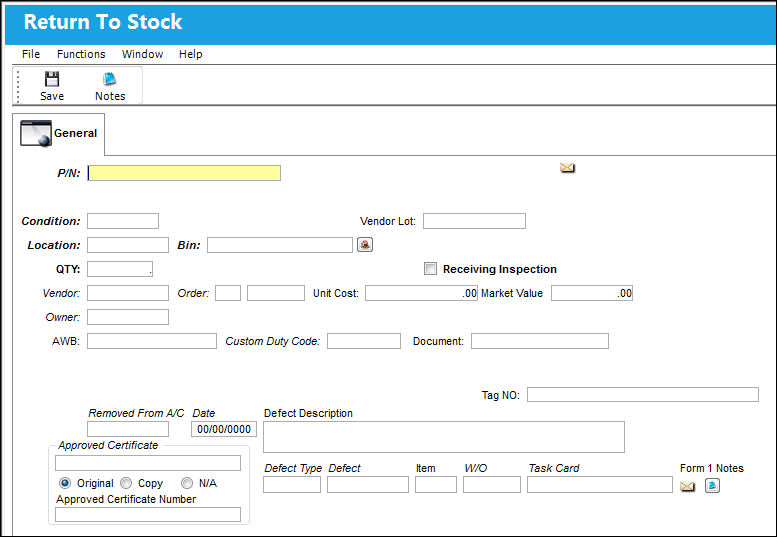Click the Tag NO input field
Screen dimensions: 777x537
(x=643, y=394)
